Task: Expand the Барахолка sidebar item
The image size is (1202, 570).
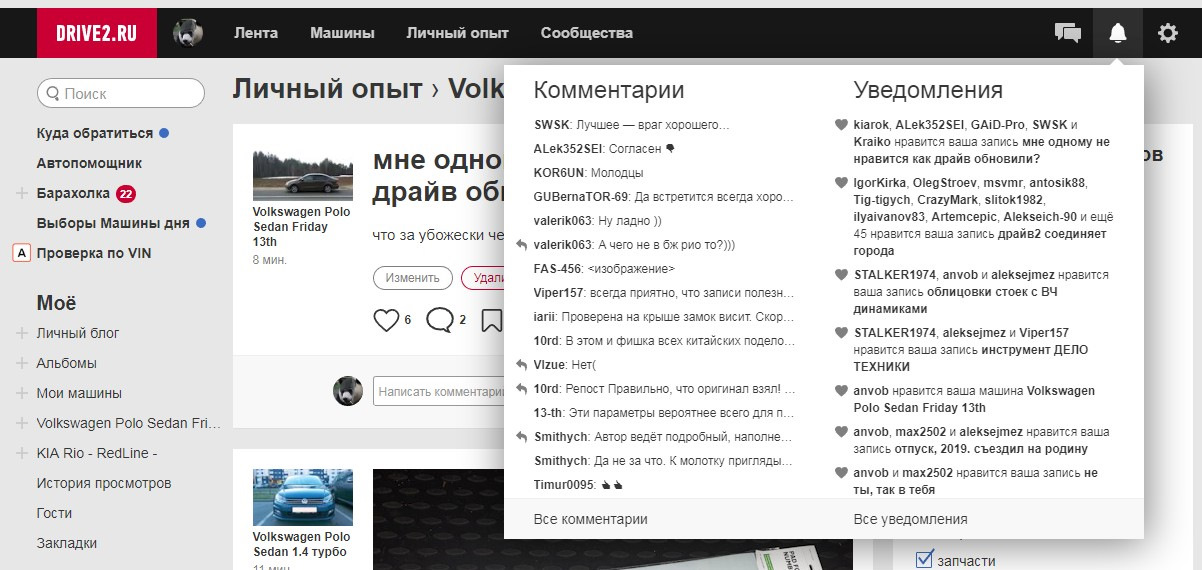Action: point(22,193)
